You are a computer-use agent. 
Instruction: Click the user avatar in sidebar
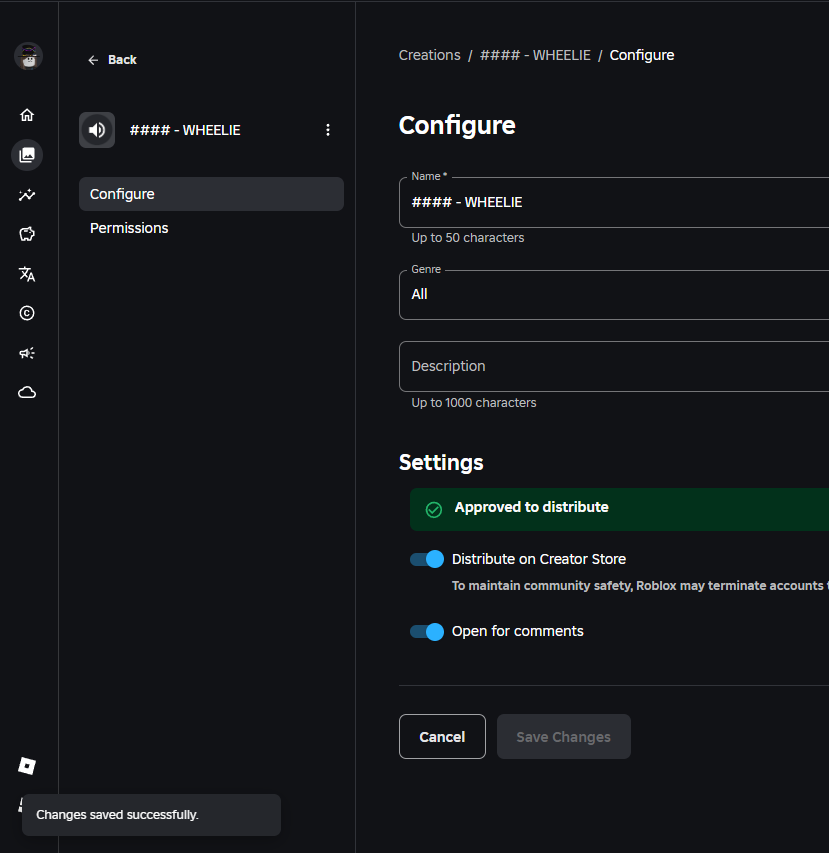click(28, 57)
